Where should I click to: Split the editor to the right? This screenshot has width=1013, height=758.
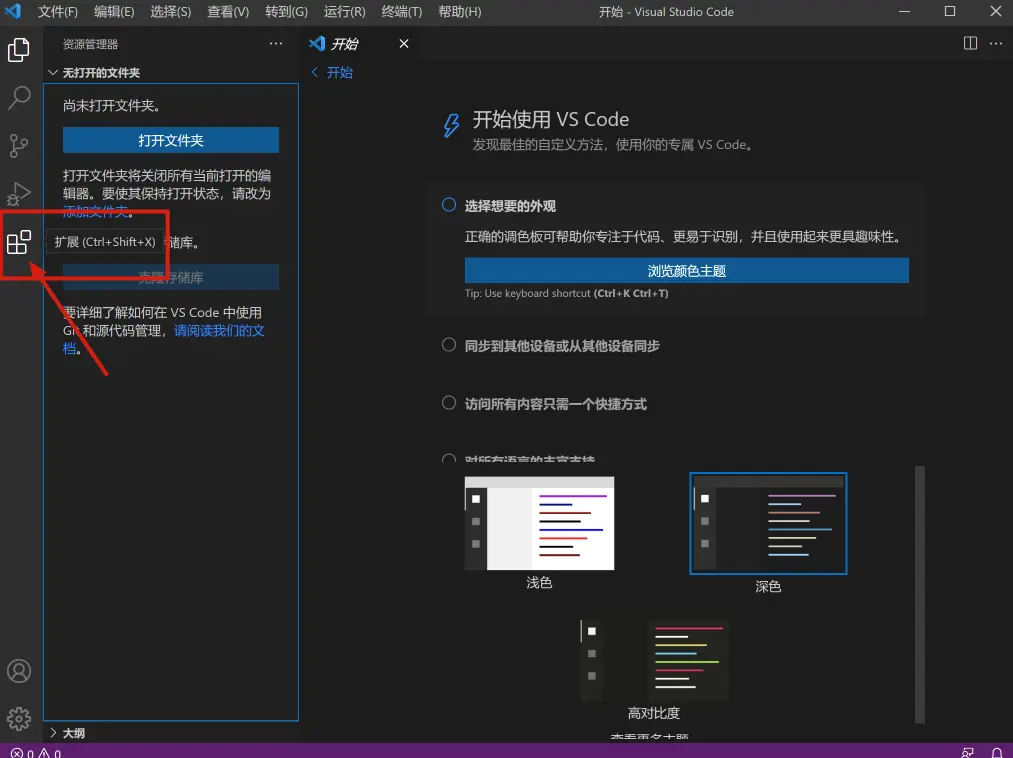970,43
